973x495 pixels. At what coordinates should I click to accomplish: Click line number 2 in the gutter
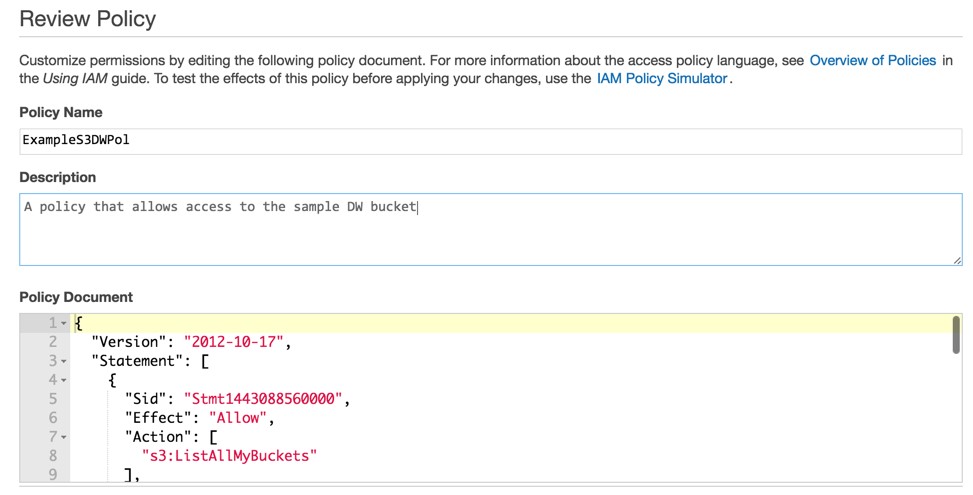pos(53,342)
